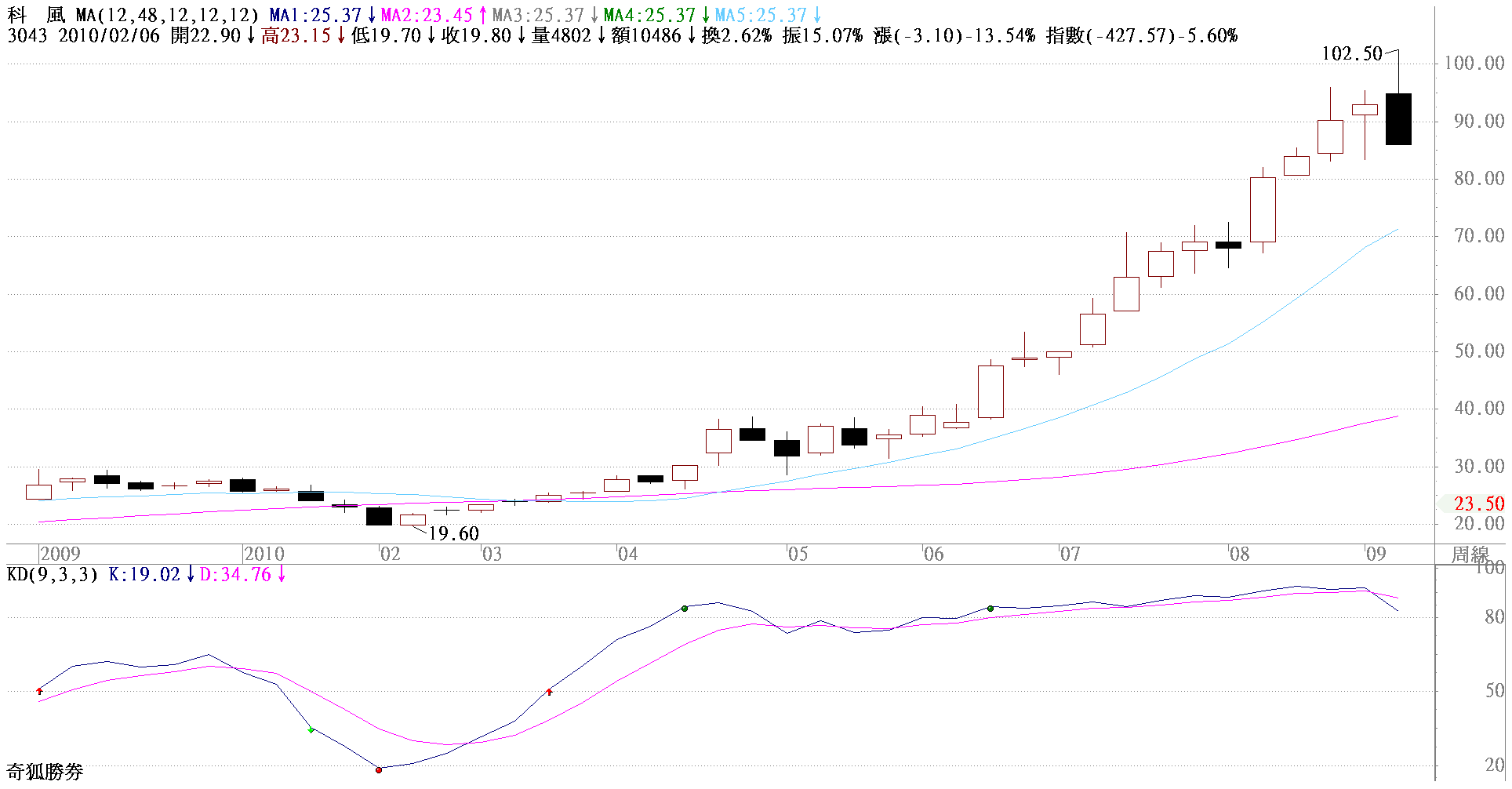Click the green dot between 06 and 07
The image size is (1512, 789).
(x=990, y=609)
